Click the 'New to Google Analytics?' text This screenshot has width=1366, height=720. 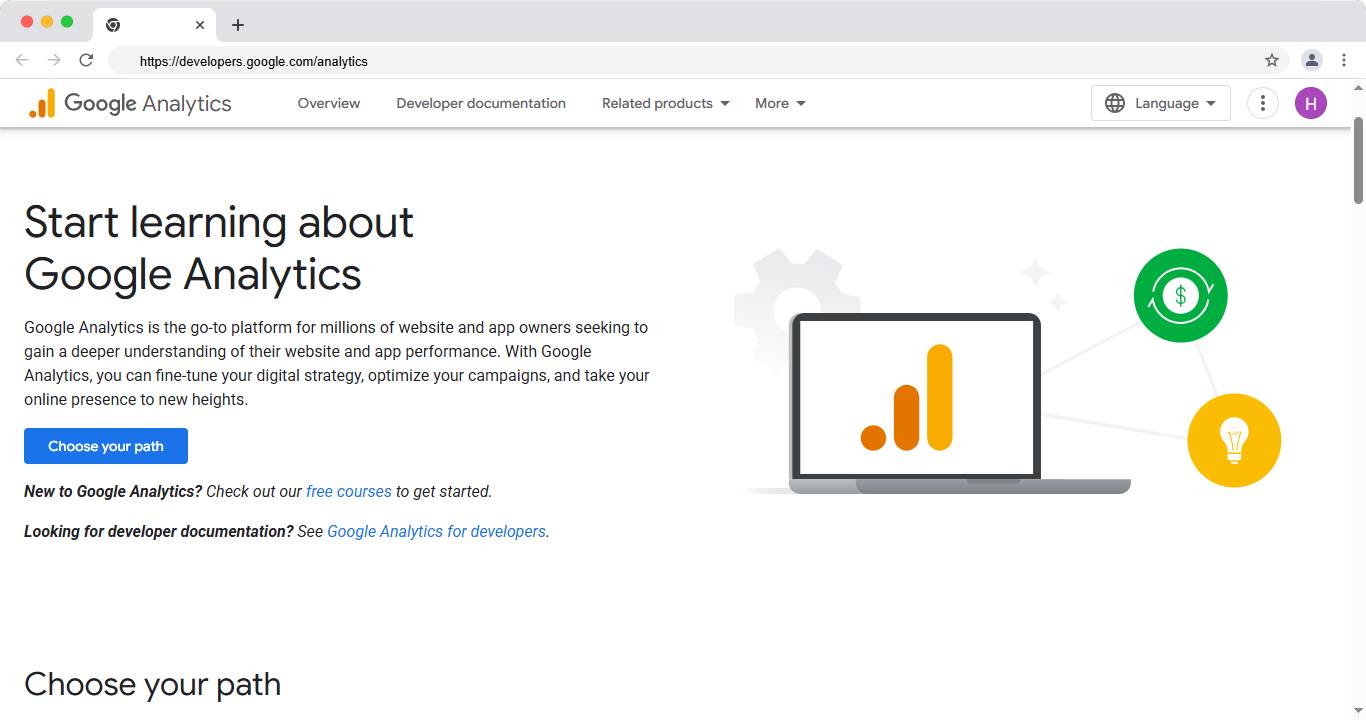pyautogui.click(x=113, y=491)
